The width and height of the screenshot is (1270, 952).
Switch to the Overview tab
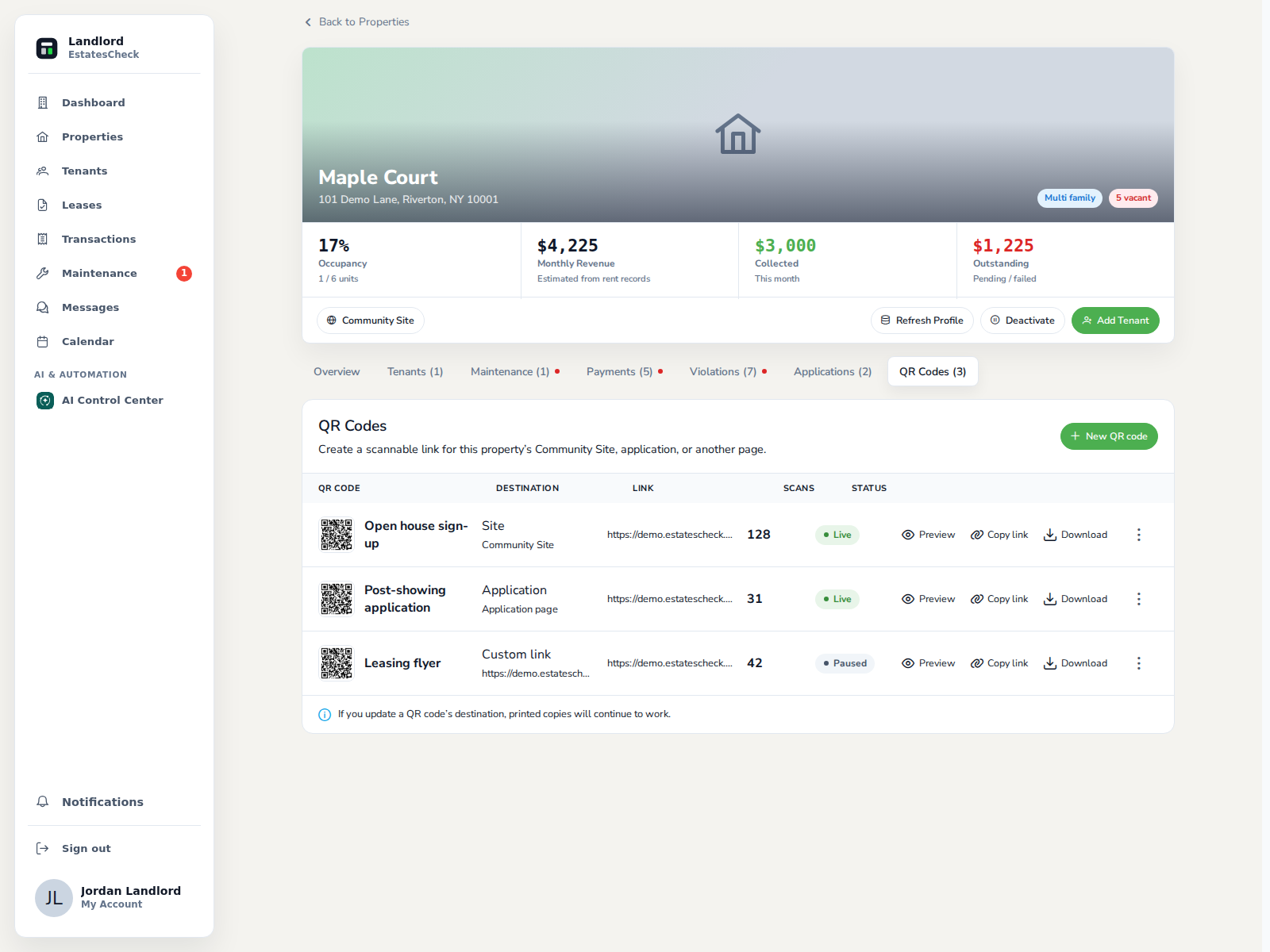(x=337, y=371)
